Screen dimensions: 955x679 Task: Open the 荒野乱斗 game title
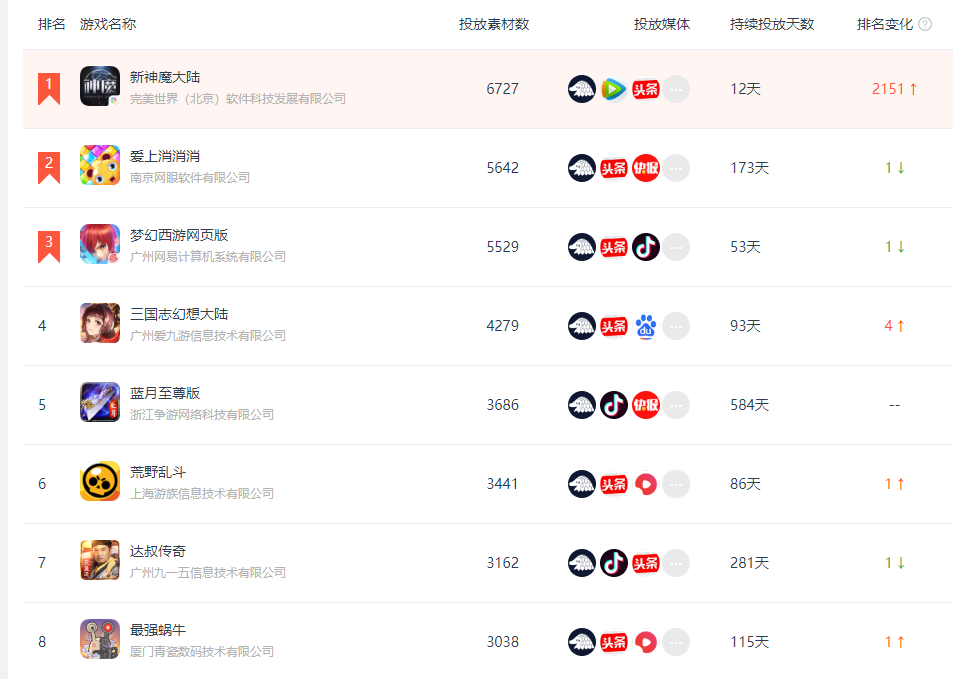tap(158, 472)
